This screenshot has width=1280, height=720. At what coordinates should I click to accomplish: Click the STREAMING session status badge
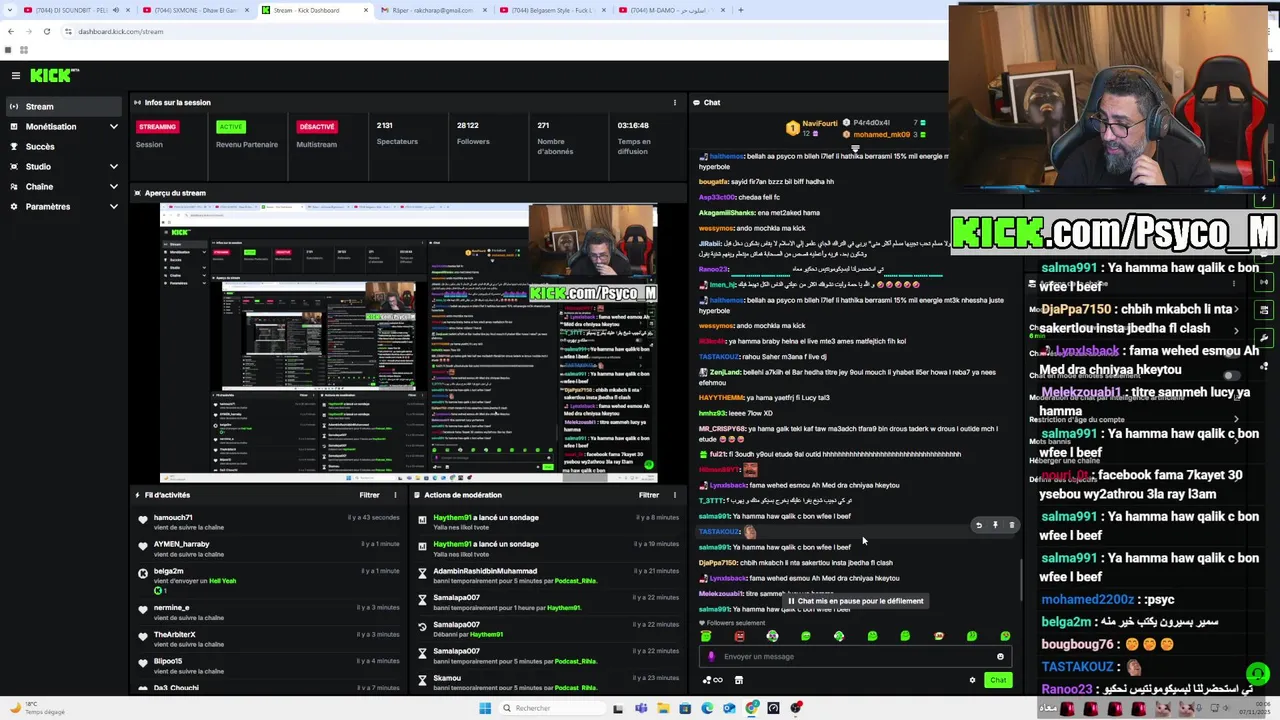coord(157,127)
